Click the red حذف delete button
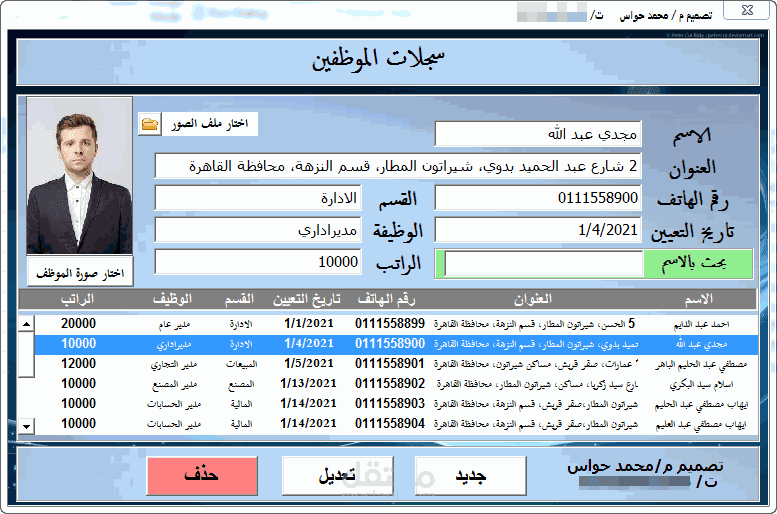The image size is (777, 514). pyautogui.click(x=202, y=475)
